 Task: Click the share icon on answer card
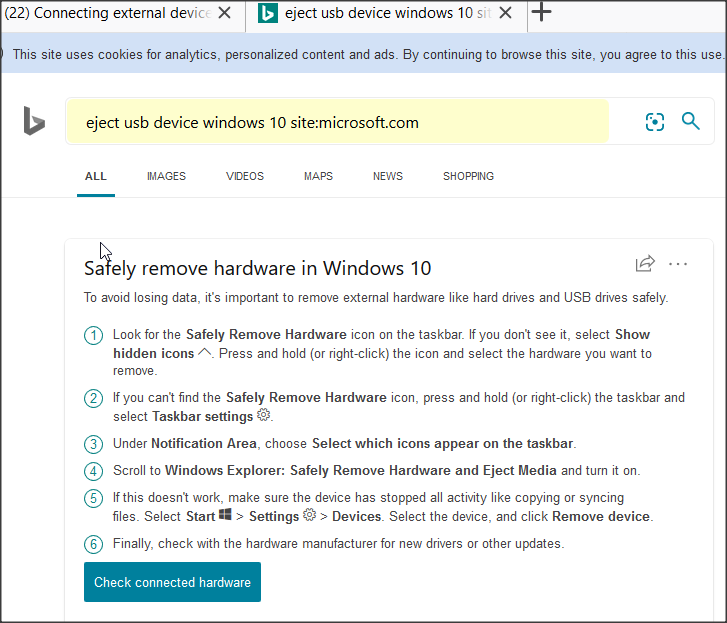click(645, 263)
